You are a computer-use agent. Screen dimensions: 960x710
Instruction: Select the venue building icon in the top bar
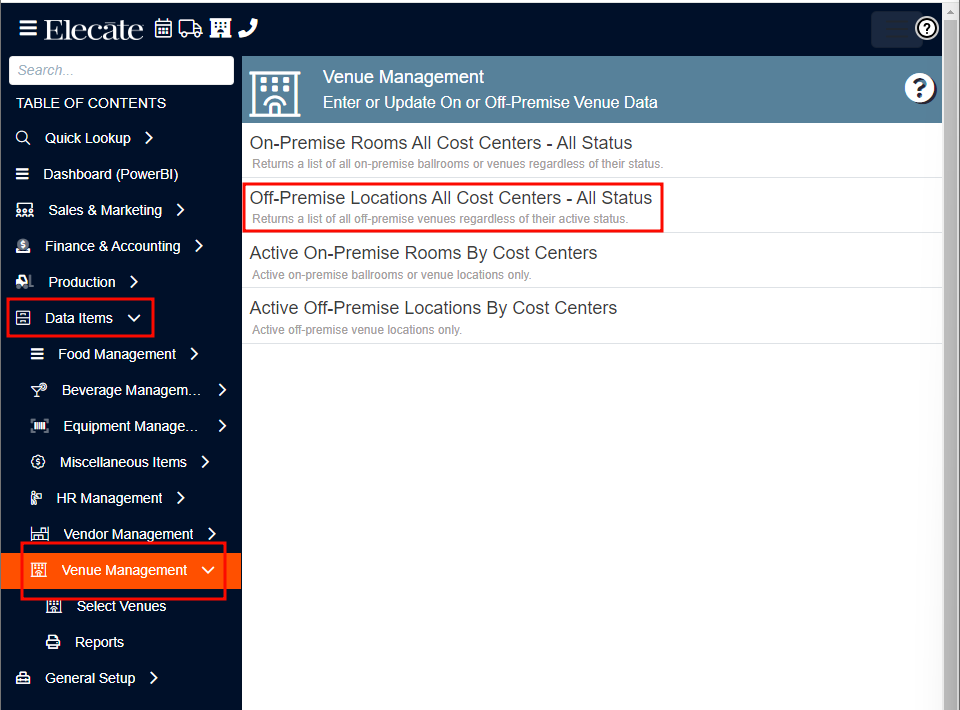(x=220, y=28)
